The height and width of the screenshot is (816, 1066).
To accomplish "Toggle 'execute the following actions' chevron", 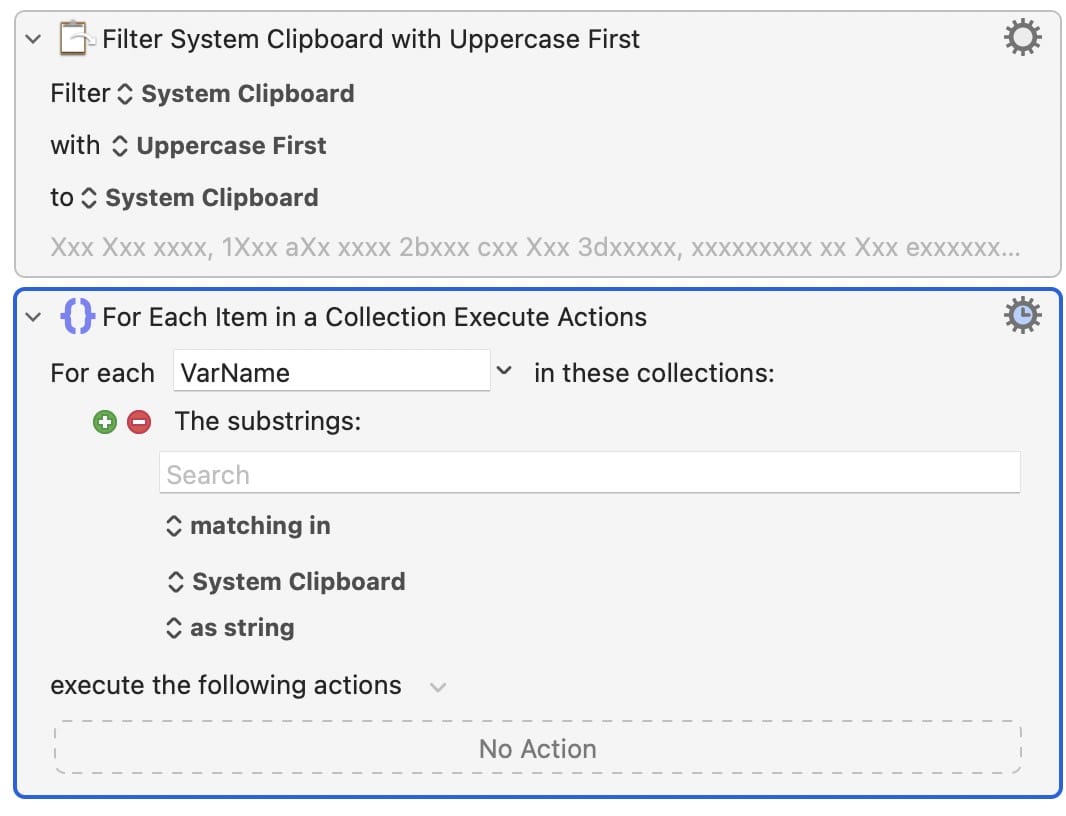I will tap(437, 687).
